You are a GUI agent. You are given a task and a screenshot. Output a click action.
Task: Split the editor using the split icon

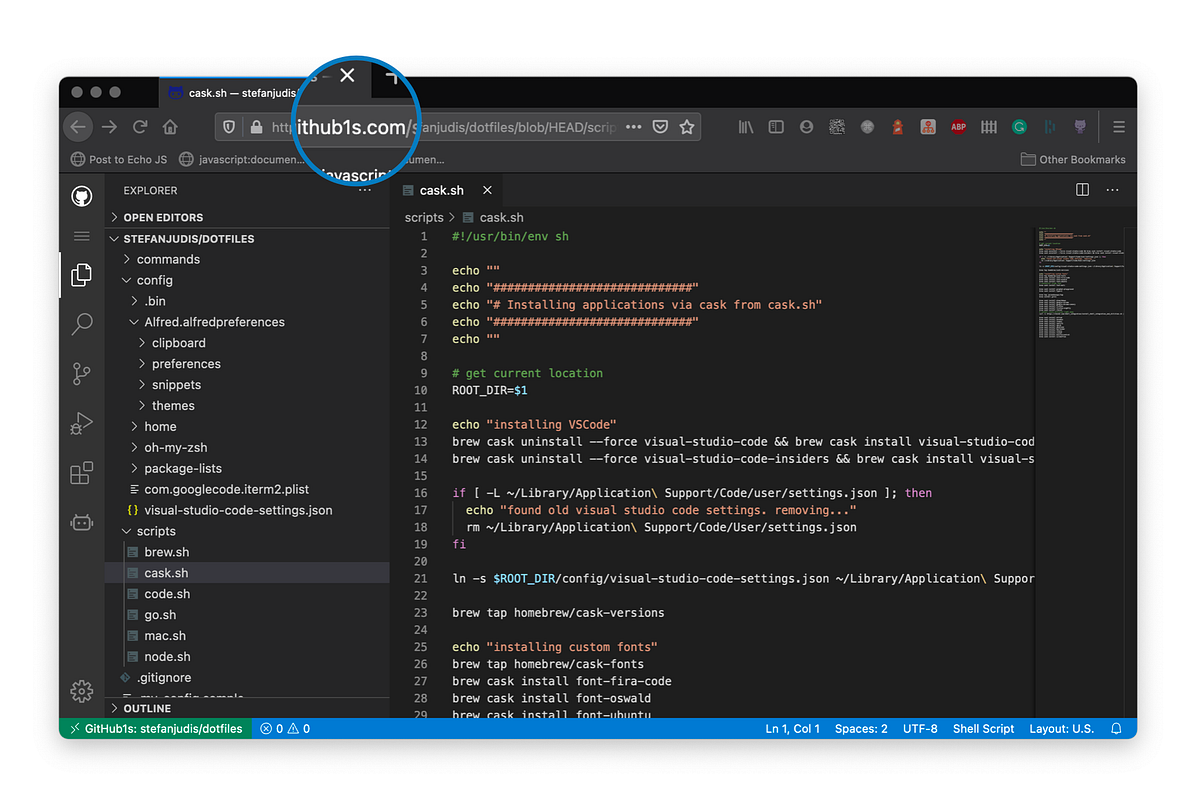[x=1082, y=189]
